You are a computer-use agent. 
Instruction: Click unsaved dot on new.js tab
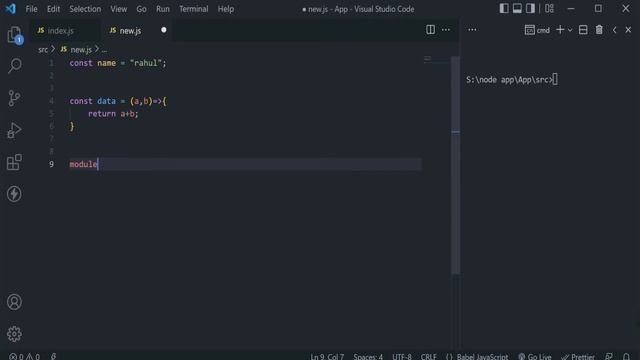(164, 30)
